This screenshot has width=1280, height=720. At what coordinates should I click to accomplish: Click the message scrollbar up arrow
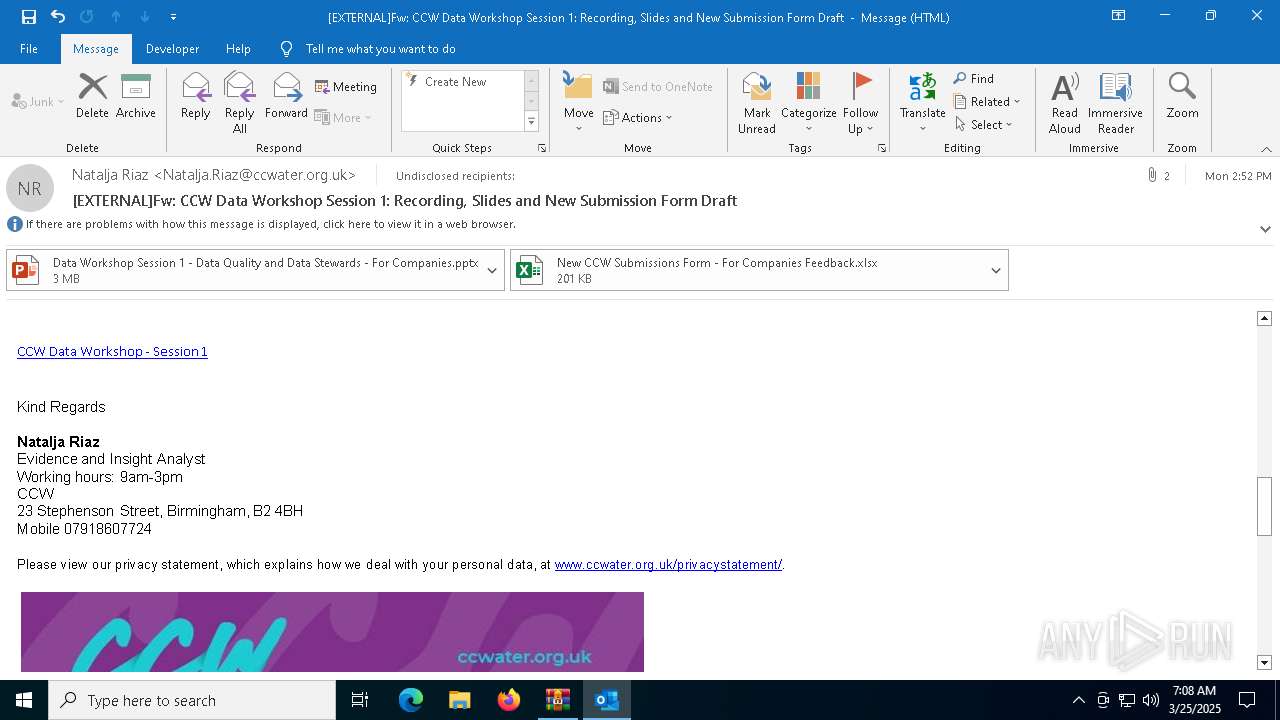tap(1264, 318)
